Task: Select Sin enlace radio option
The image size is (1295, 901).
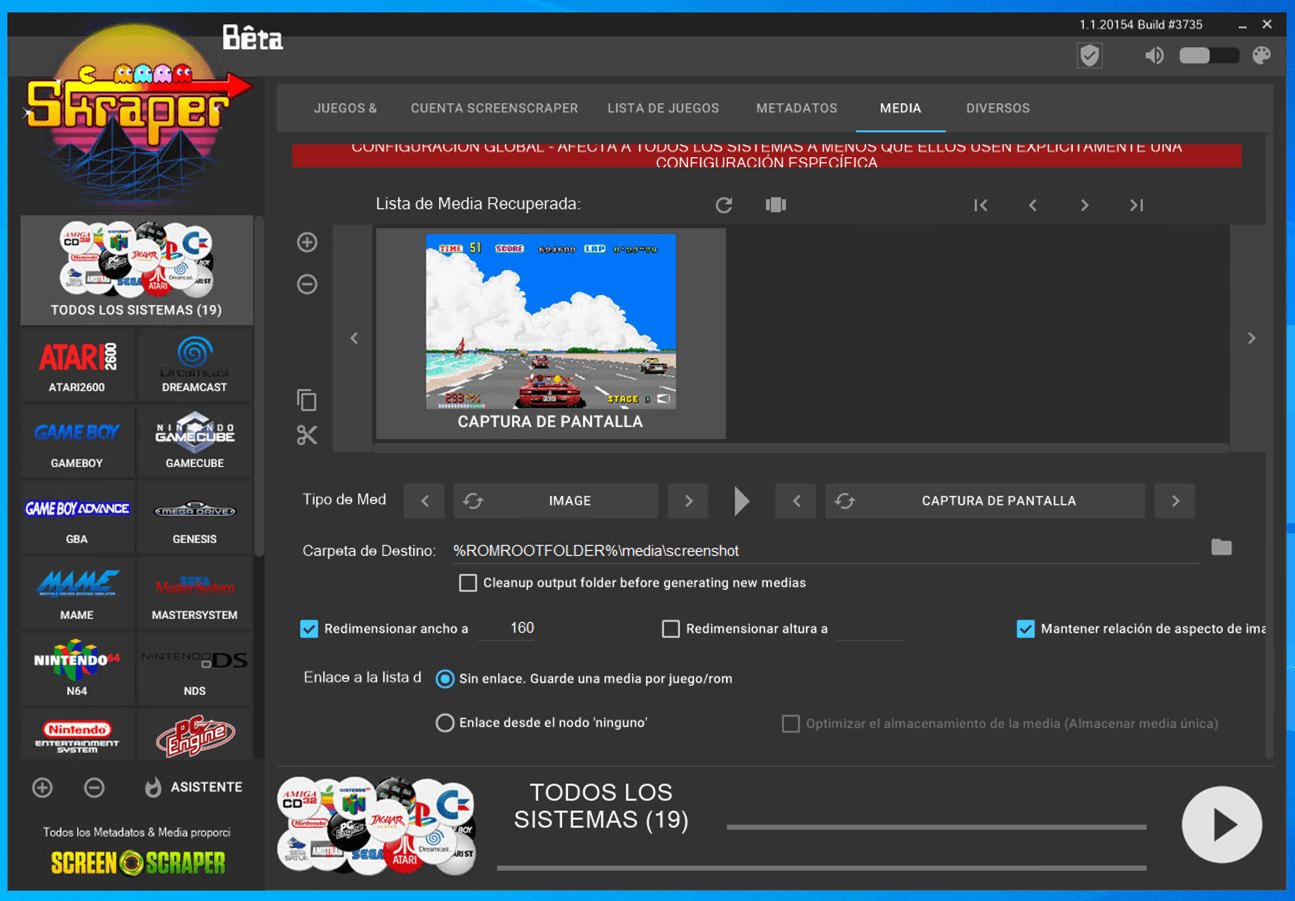Action: [445, 679]
